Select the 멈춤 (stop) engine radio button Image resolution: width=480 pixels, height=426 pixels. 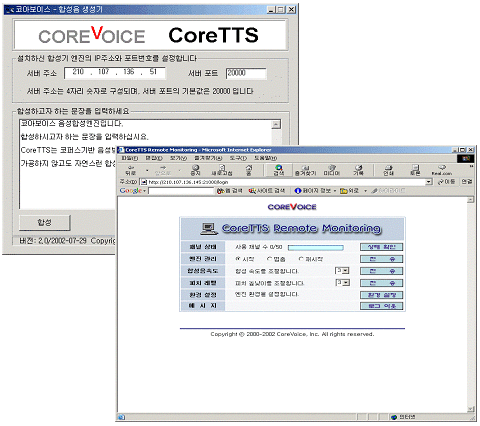(269, 259)
